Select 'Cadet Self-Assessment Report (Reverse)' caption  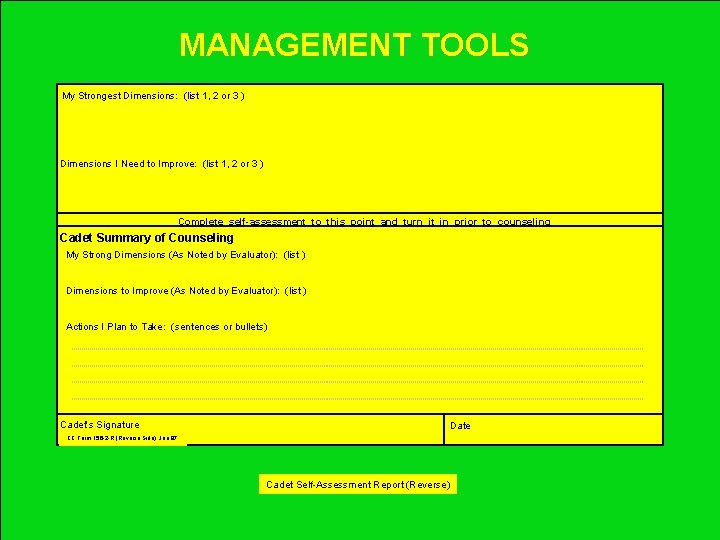(358, 484)
